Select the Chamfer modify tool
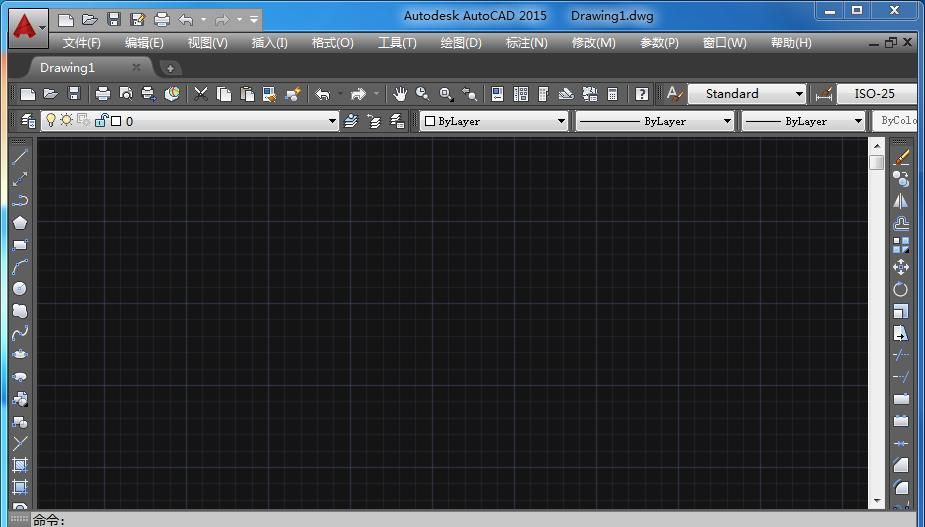 point(901,466)
